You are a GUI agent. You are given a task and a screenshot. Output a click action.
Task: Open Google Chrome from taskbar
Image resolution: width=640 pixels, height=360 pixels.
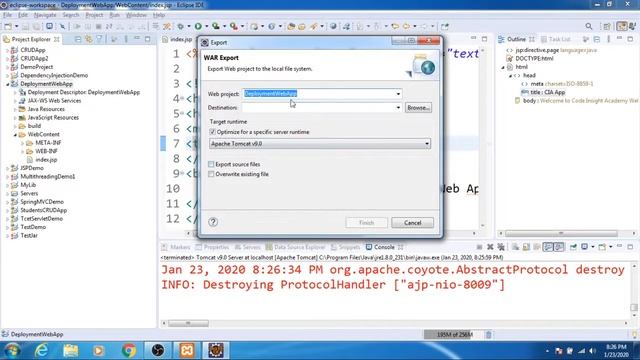[129, 350]
